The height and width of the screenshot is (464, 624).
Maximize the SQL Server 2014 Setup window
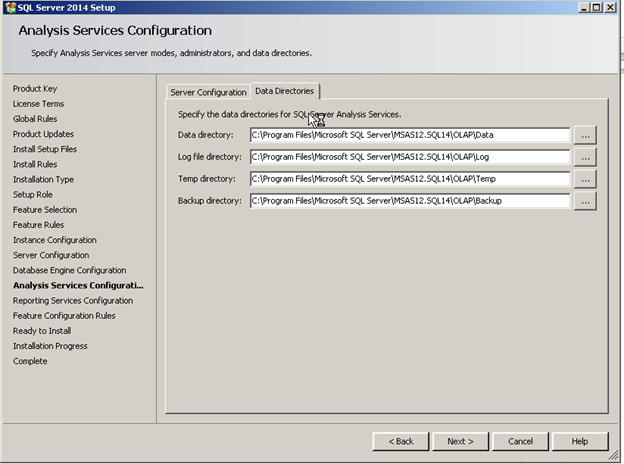click(597, 8)
